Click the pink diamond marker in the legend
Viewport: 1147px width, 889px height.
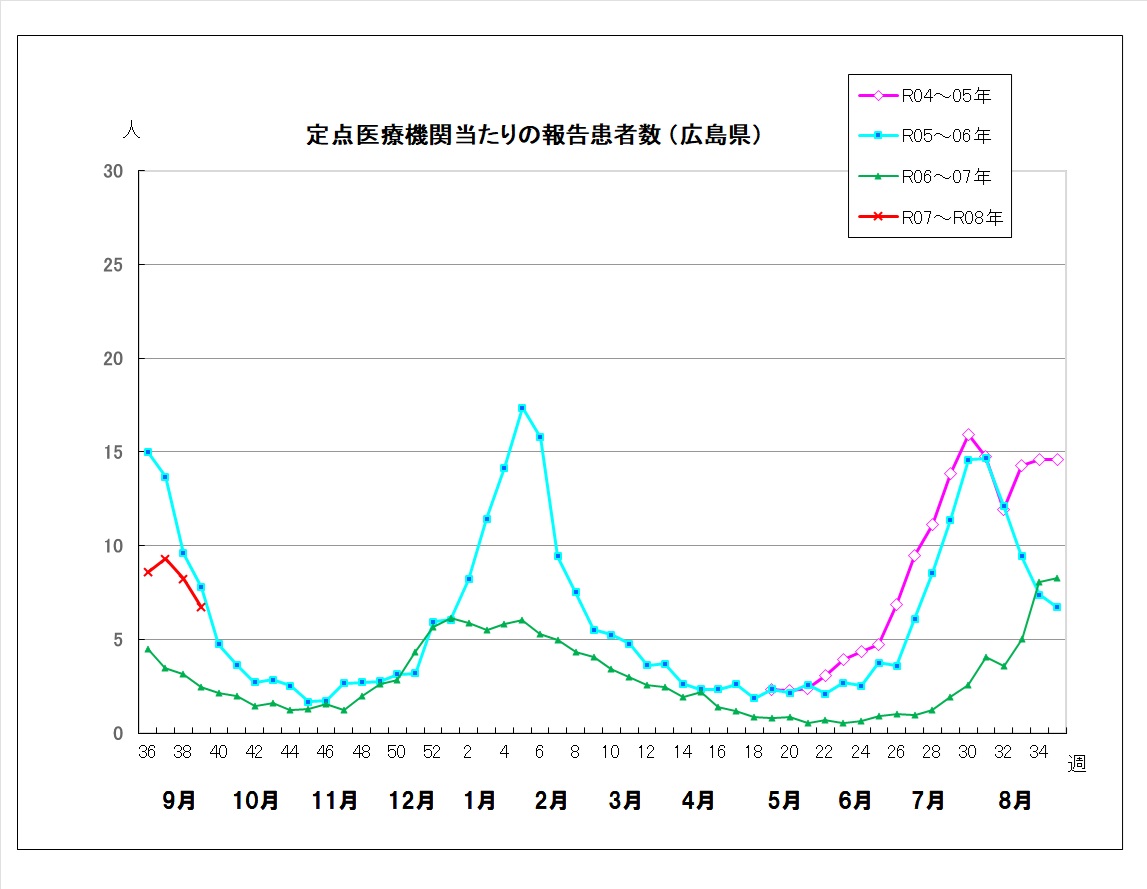tap(877, 96)
